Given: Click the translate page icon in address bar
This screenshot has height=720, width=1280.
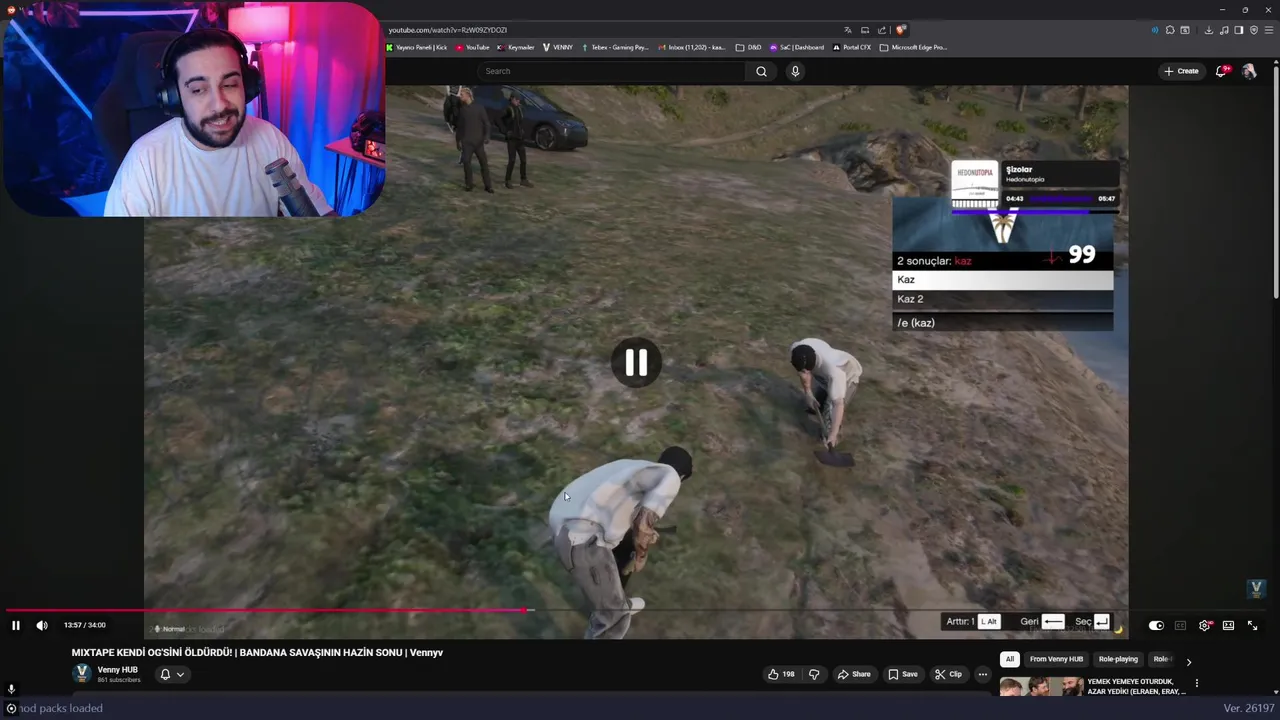Looking at the screenshot, I should coord(848,30).
